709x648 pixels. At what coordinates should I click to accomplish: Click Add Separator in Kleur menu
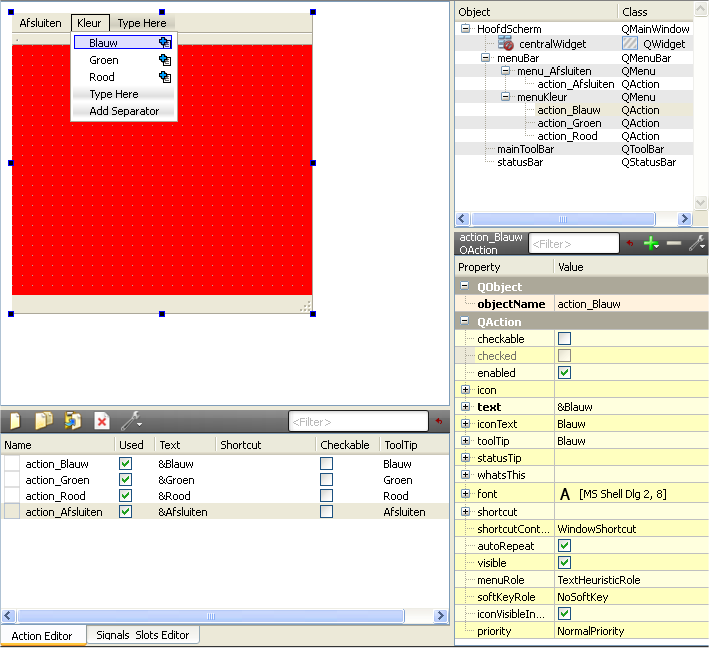pos(124,111)
